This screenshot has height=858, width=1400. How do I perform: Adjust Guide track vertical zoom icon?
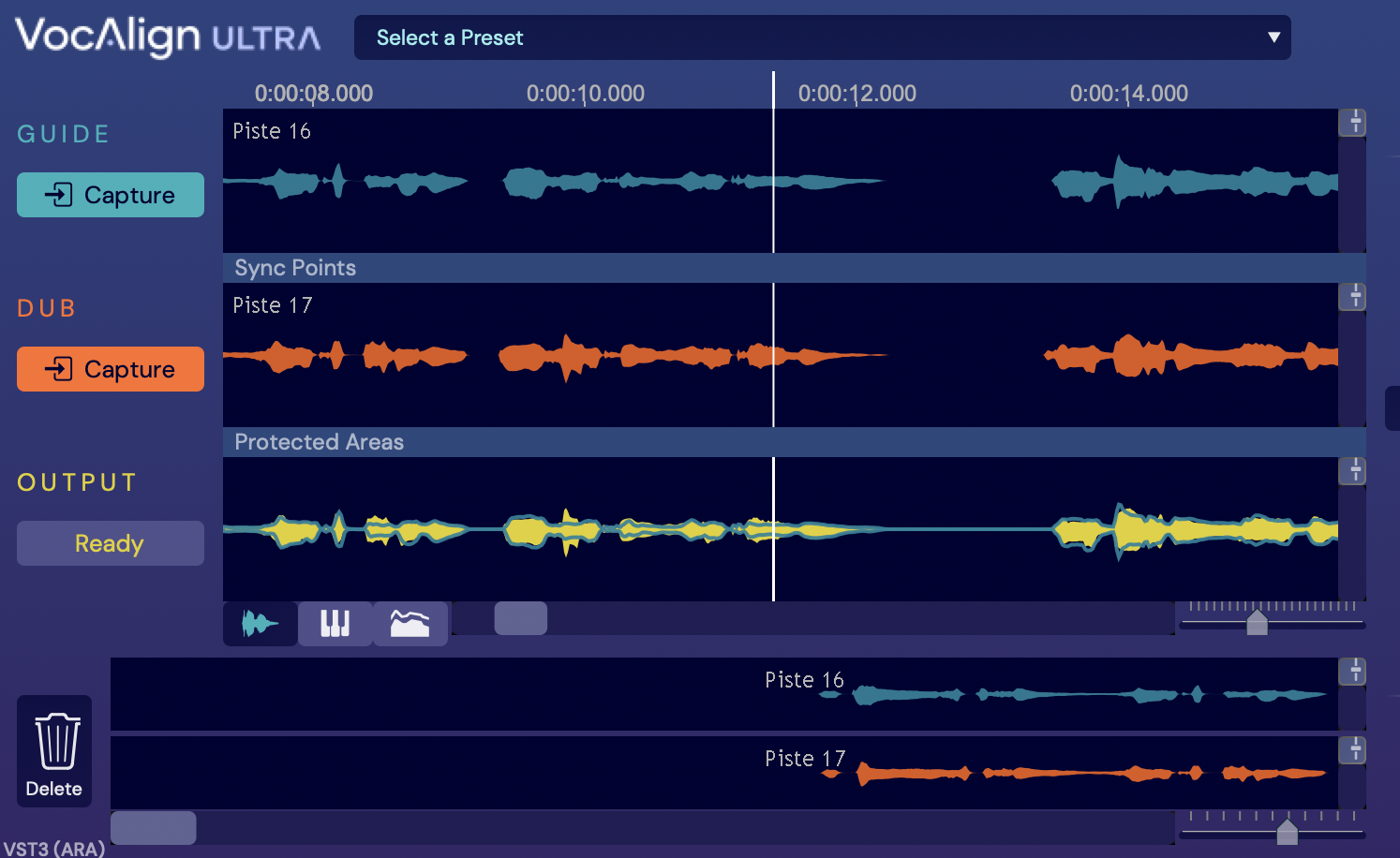click(x=1352, y=123)
